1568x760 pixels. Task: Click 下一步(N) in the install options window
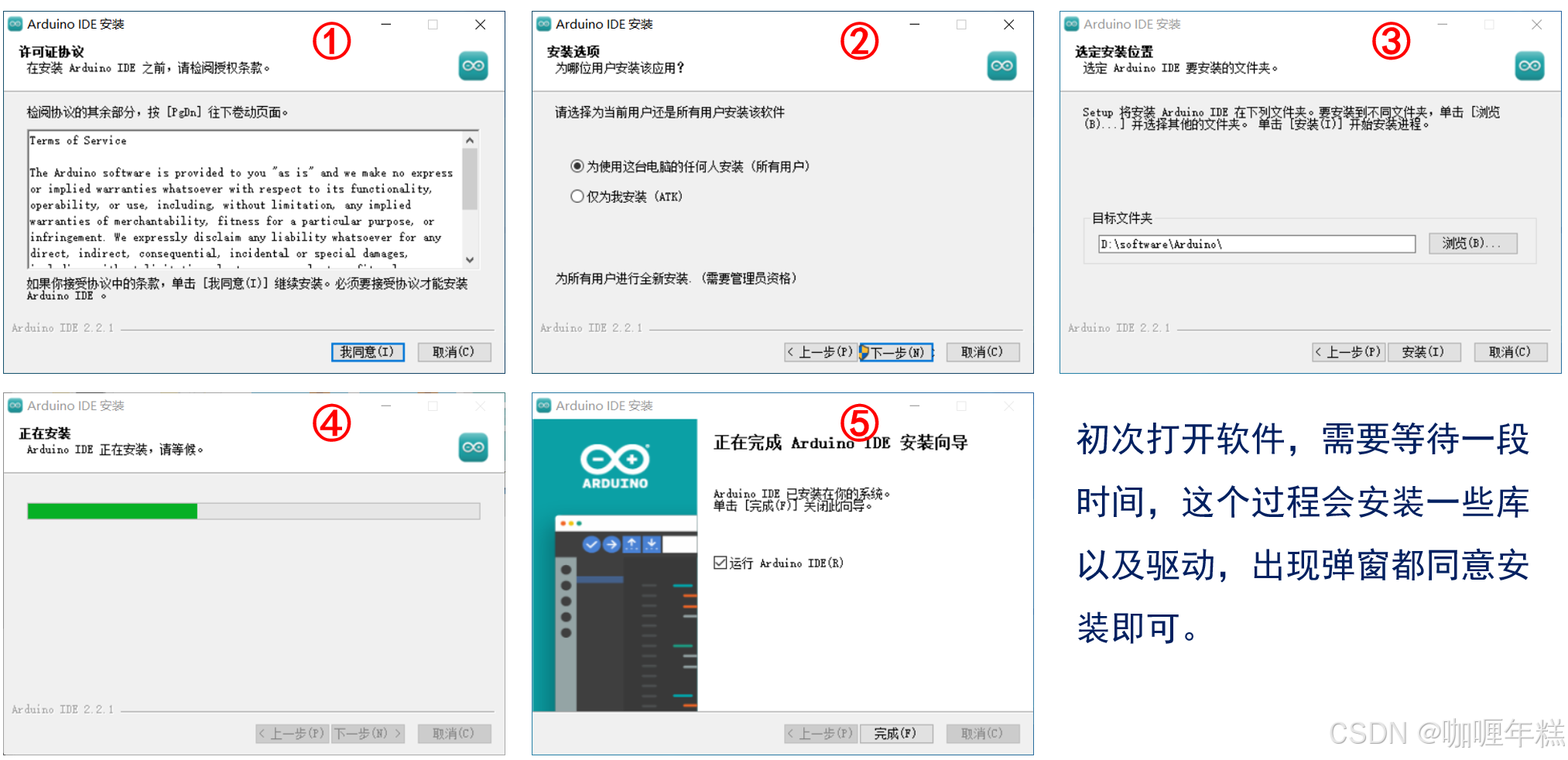(896, 352)
